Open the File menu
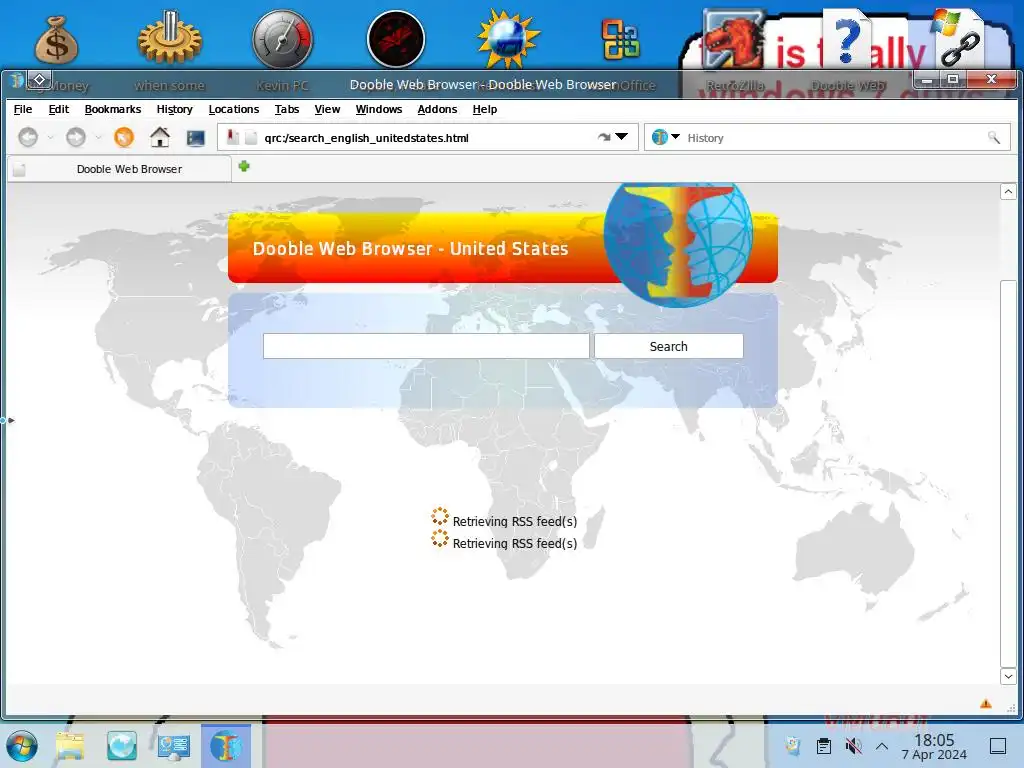 click(x=23, y=109)
